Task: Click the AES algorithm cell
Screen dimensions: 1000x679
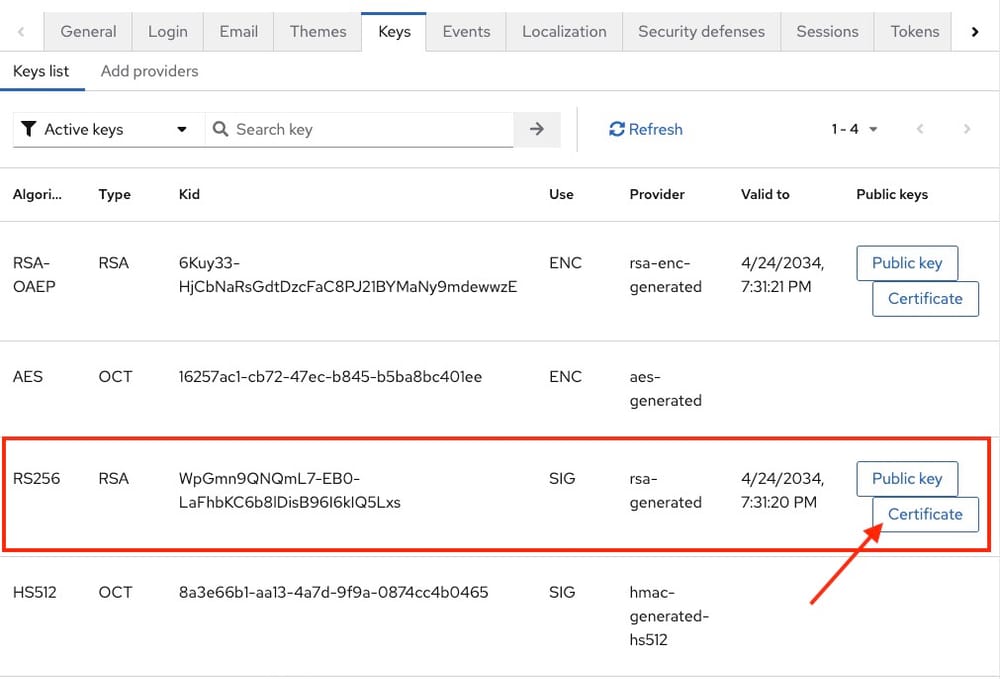Action: tap(28, 377)
